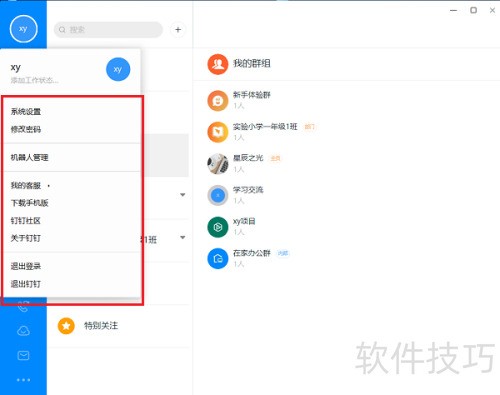Click the 我的群组 heading text
The image size is (500, 395).
pyautogui.click(x=252, y=63)
